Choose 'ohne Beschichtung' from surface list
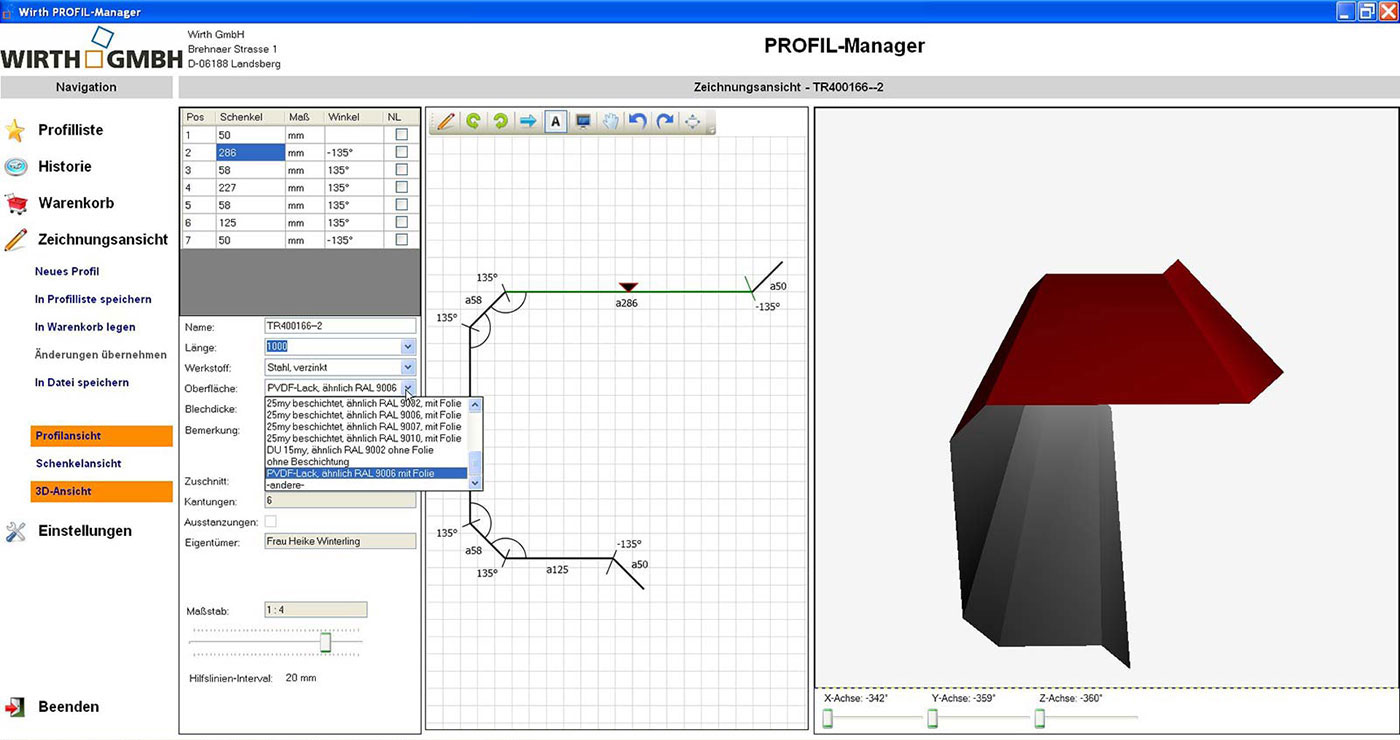The height and width of the screenshot is (740, 1400). (308, 462)
